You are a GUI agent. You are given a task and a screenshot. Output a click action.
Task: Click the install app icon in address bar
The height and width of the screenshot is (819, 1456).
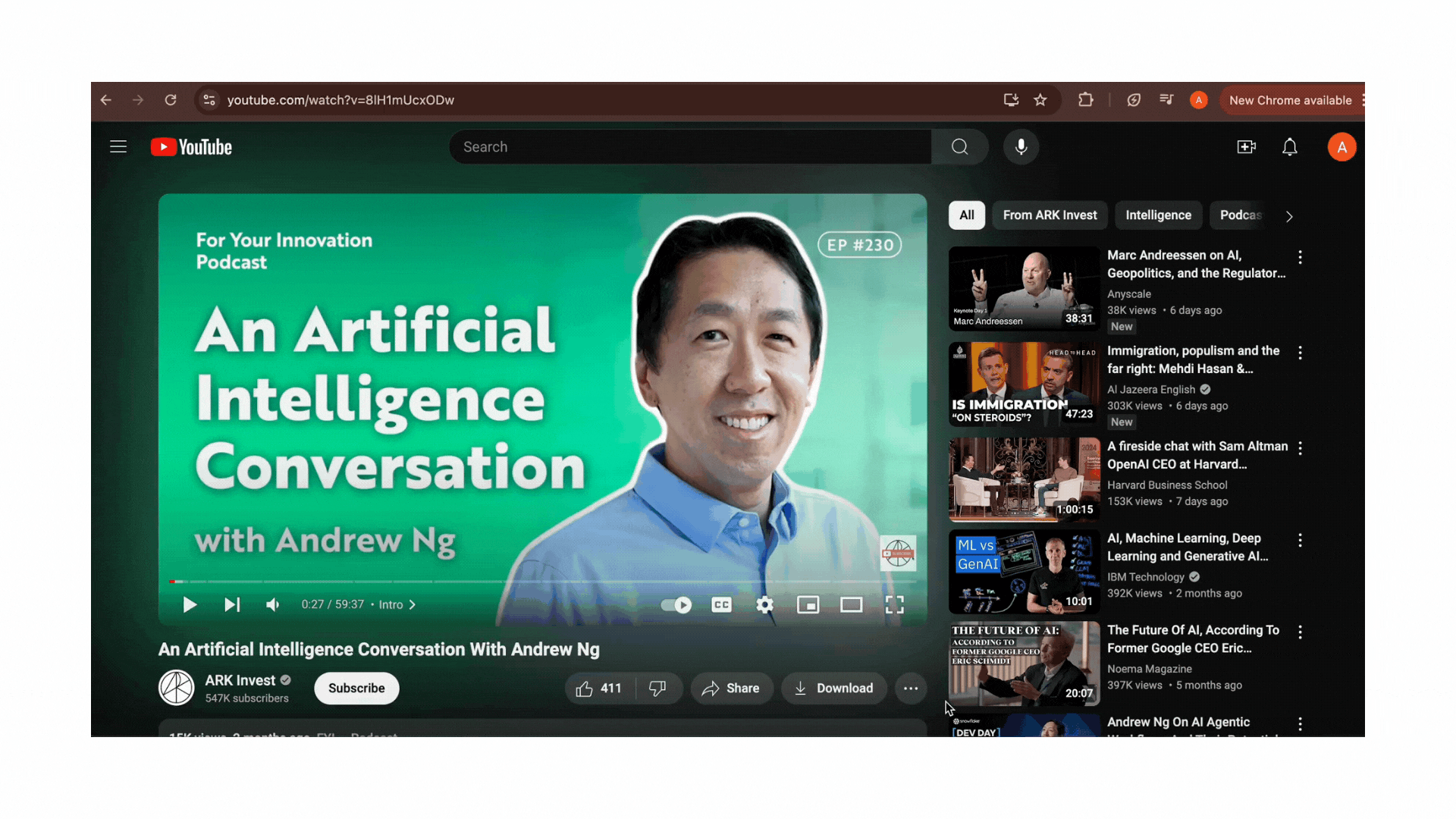pyautogui.click(x=1011, y=100)
